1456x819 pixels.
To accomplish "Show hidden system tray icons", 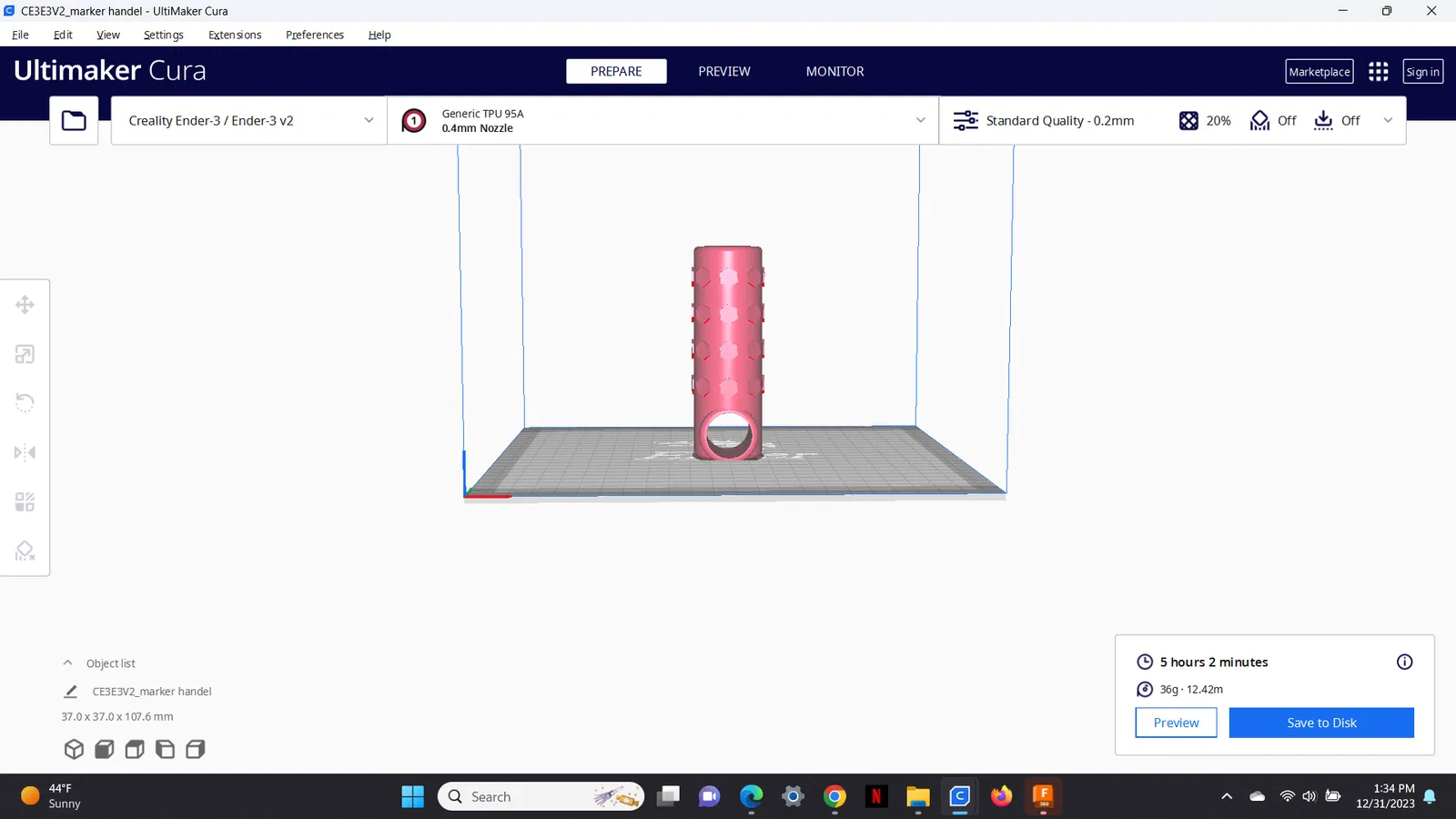I will [1227, 796].
